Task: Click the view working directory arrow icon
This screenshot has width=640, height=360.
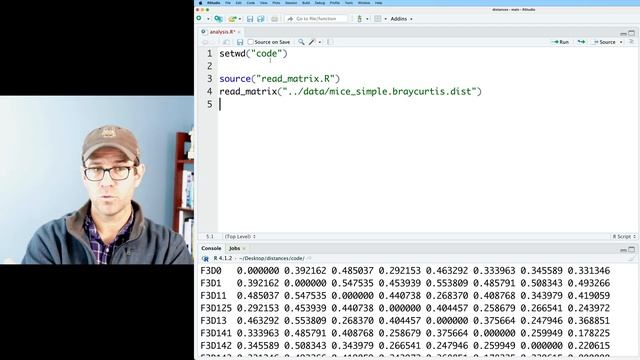Action: [309, 258]
